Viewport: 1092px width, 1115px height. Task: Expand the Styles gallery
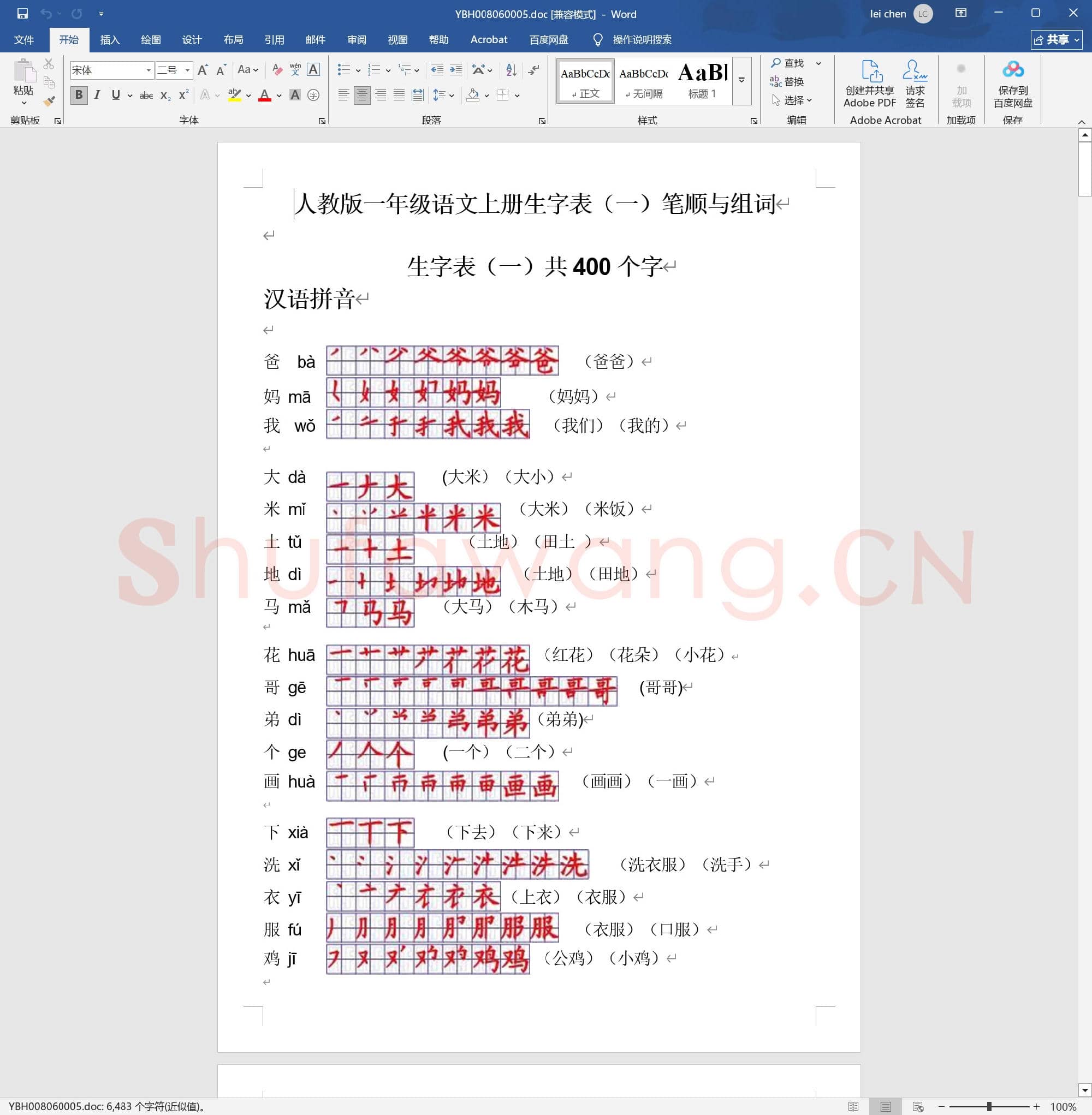741,80
